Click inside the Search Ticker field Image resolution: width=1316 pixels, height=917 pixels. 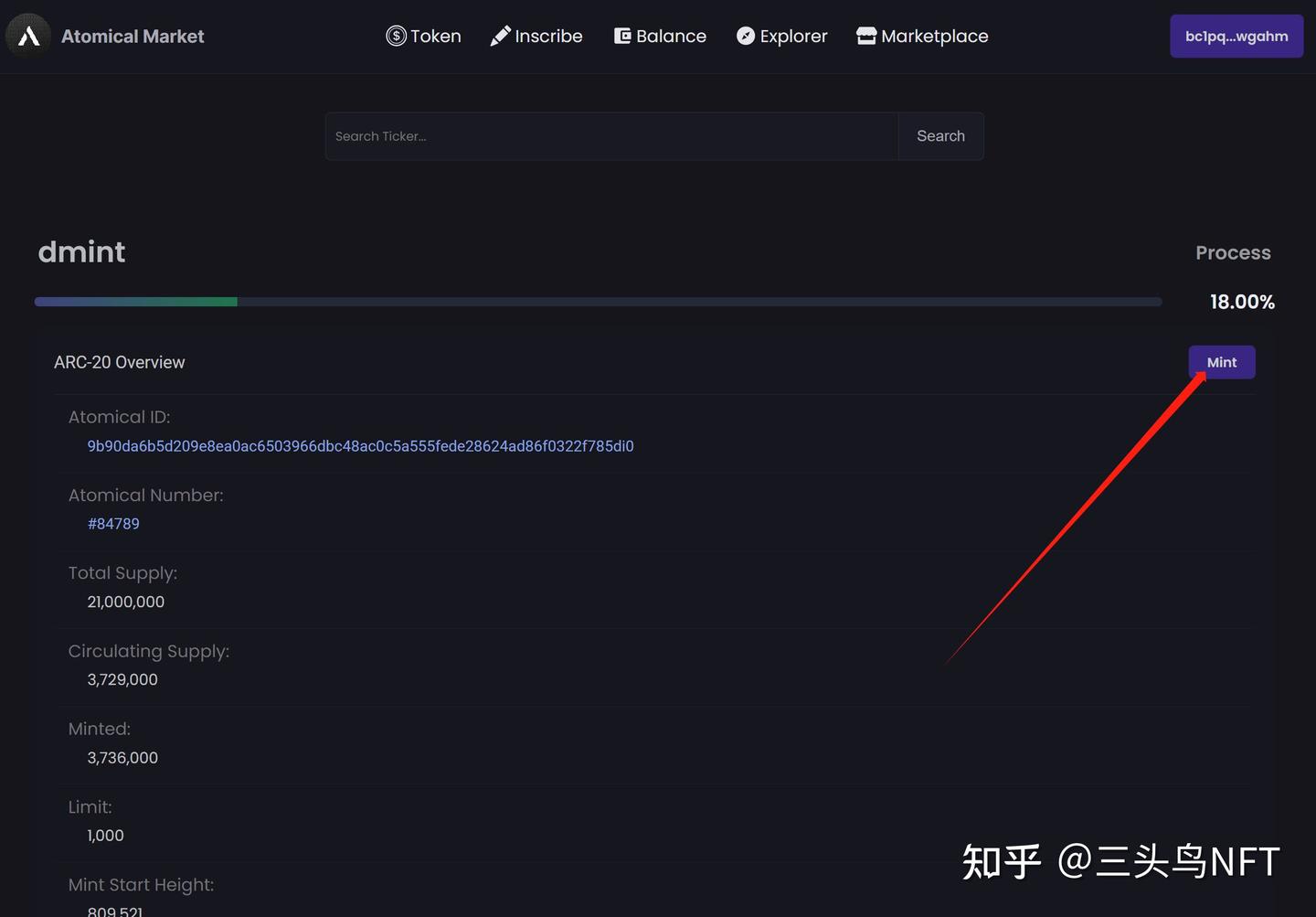611,135
